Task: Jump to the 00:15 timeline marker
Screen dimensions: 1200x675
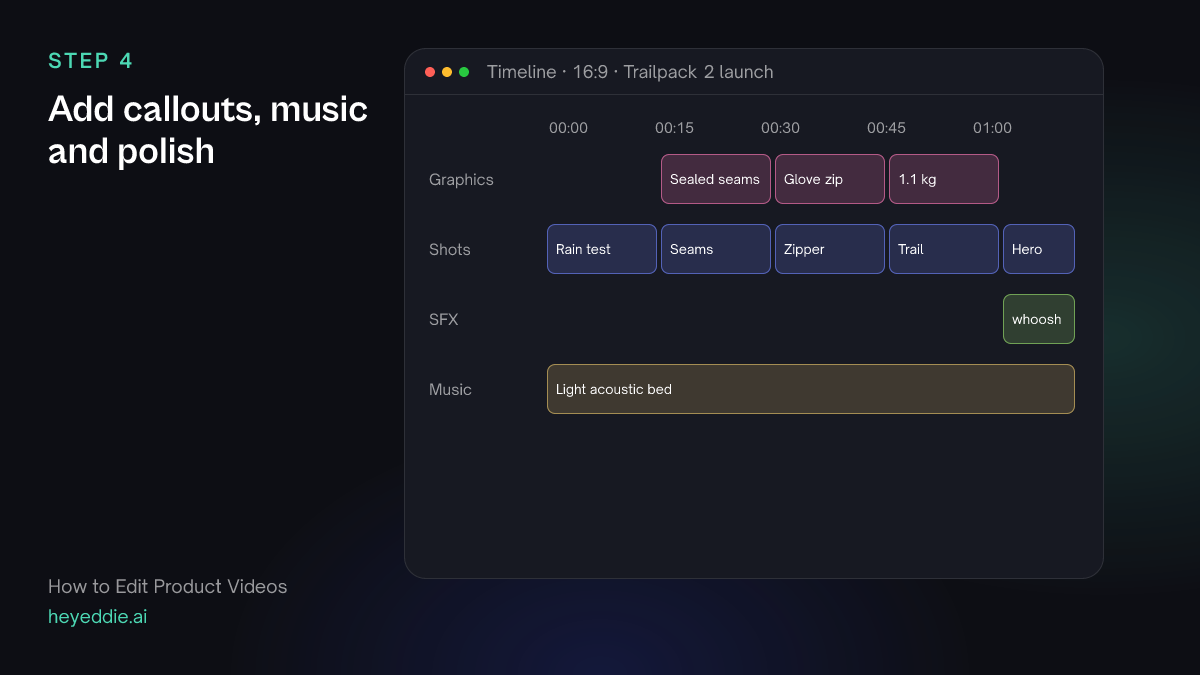Action: pyautogui.click(x=674, y=128)
